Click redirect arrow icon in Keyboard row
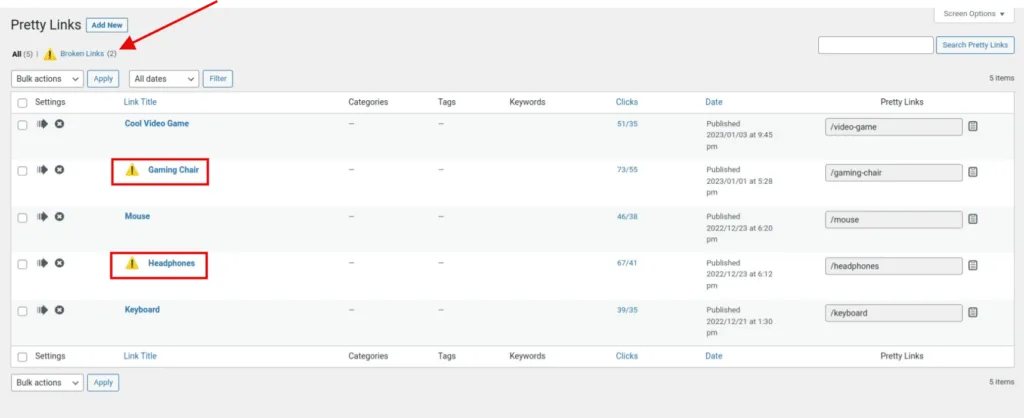The image size is (1024, 418). [x=42, y=310]
